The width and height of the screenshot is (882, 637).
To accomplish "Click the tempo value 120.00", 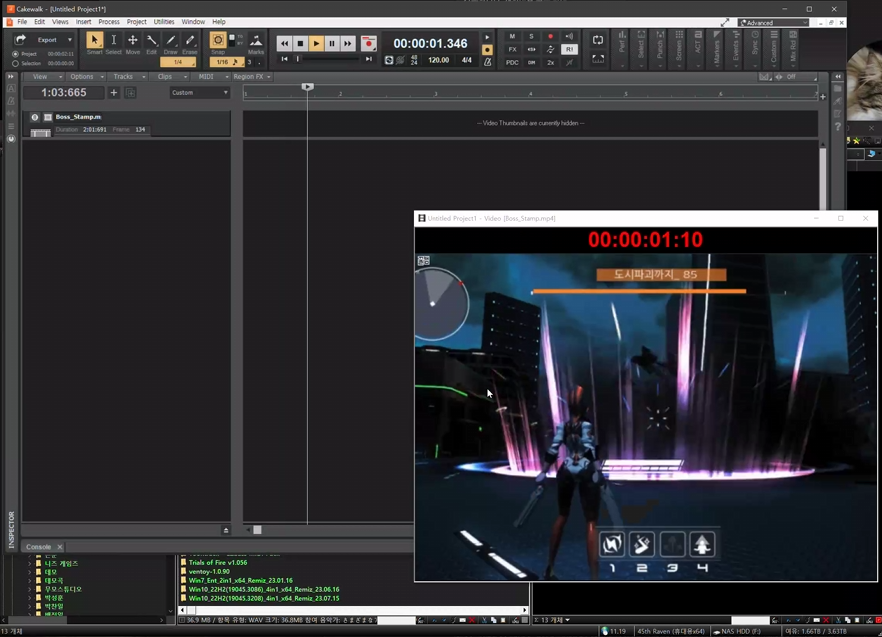I will [x=438, y=60].
